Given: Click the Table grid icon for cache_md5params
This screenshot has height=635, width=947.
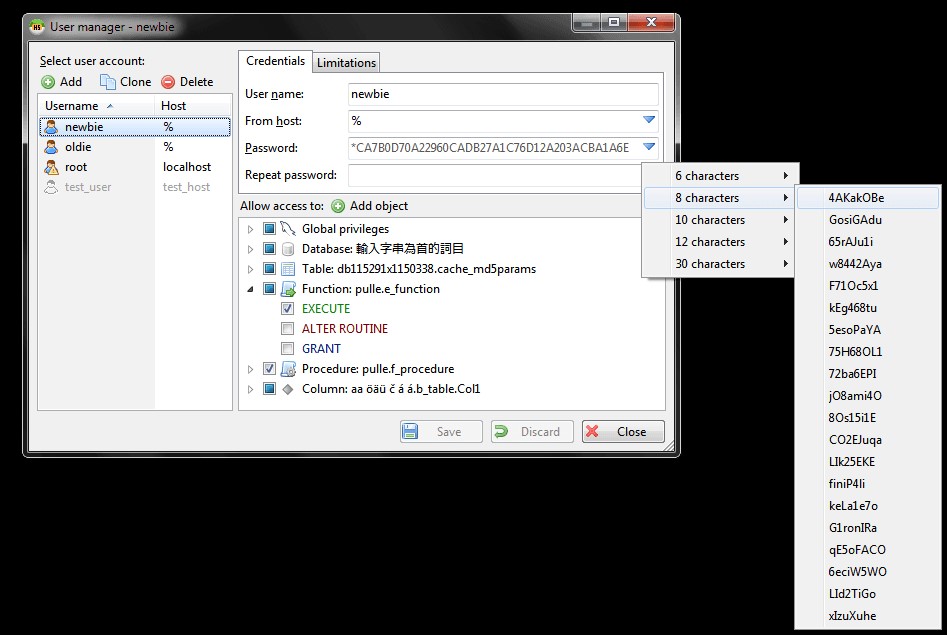Looking at the screenshot, I should [x=288, y=269].
